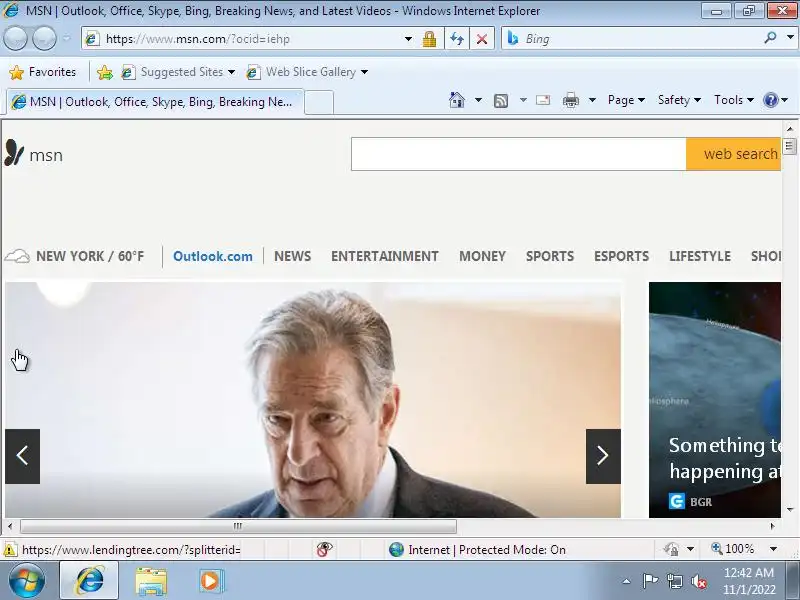Click the Home icon in command bar
The width and height of the screenshot is (800, 600).
(457, 100)
